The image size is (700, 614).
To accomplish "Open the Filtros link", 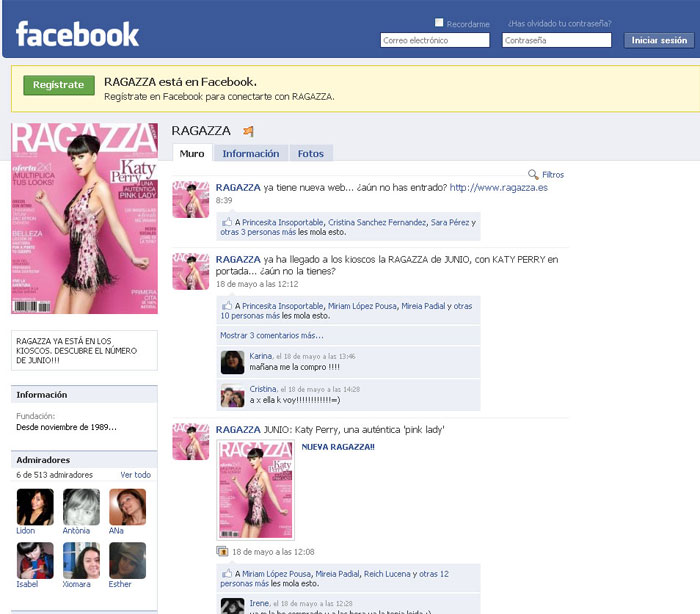I will click(553, 175).
